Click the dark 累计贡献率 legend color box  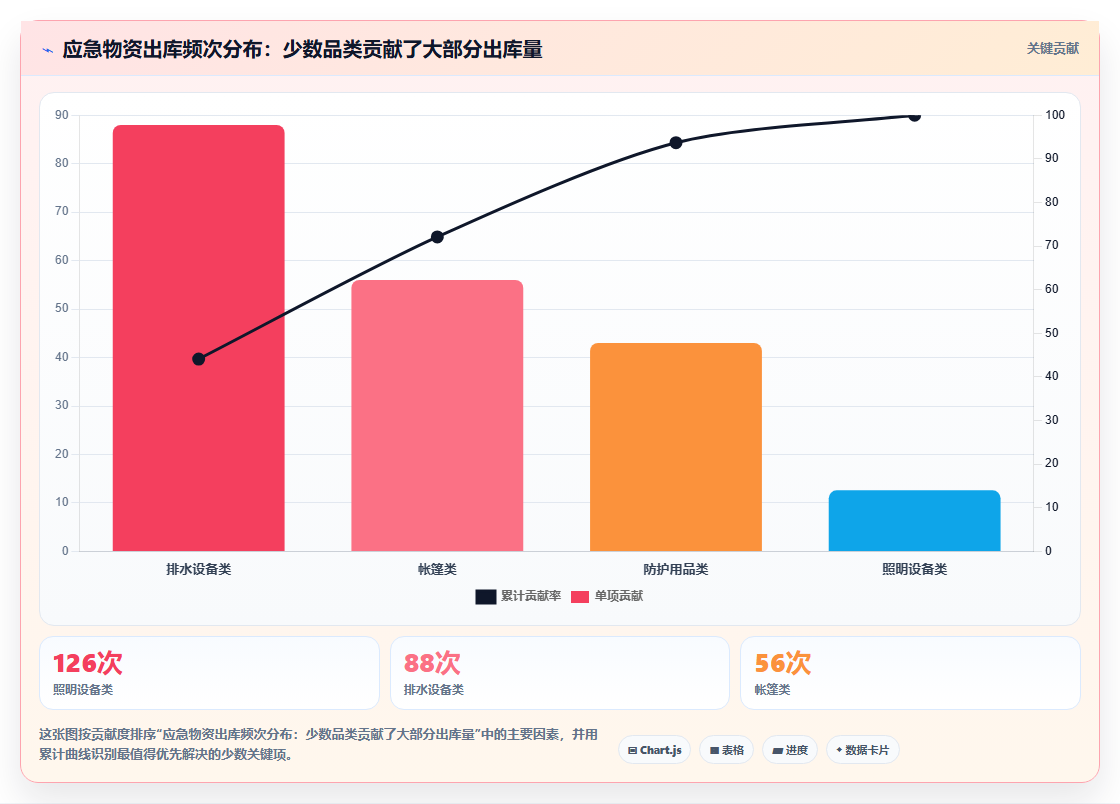486,597
